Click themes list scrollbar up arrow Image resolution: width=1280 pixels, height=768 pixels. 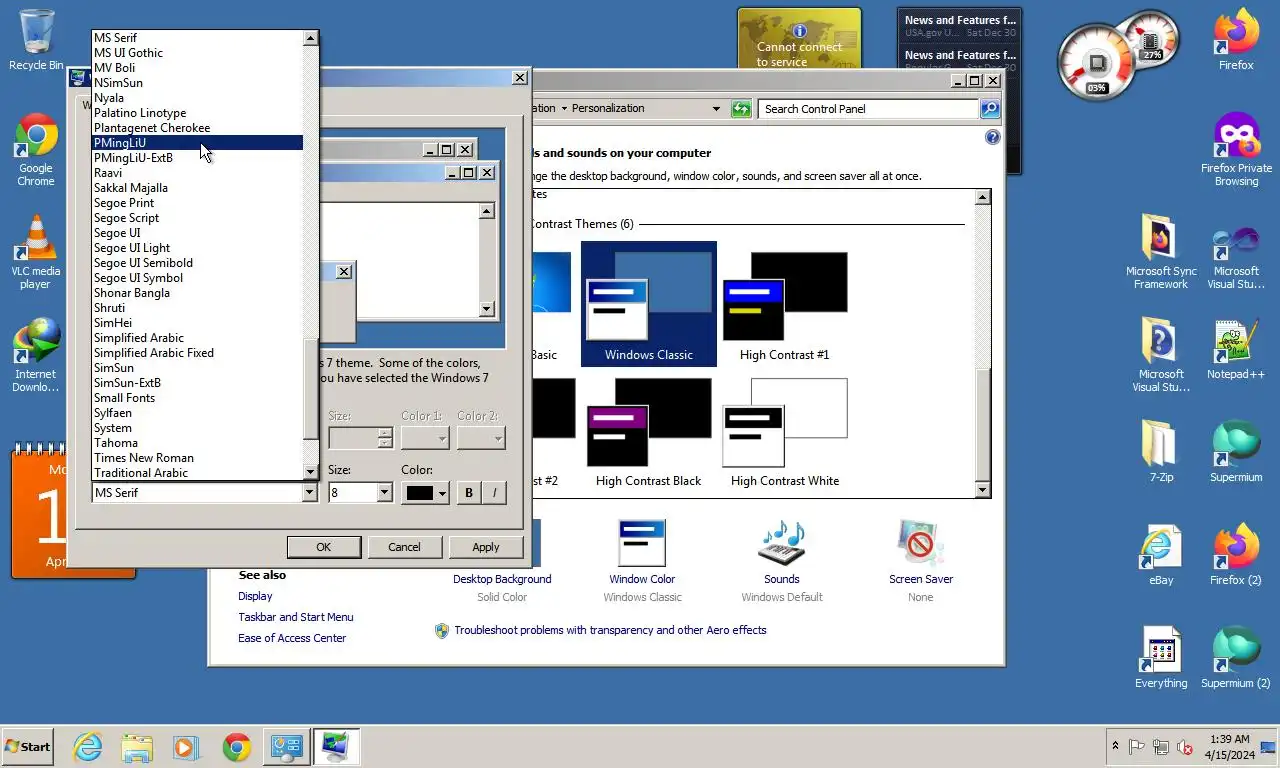pos(982,197)
